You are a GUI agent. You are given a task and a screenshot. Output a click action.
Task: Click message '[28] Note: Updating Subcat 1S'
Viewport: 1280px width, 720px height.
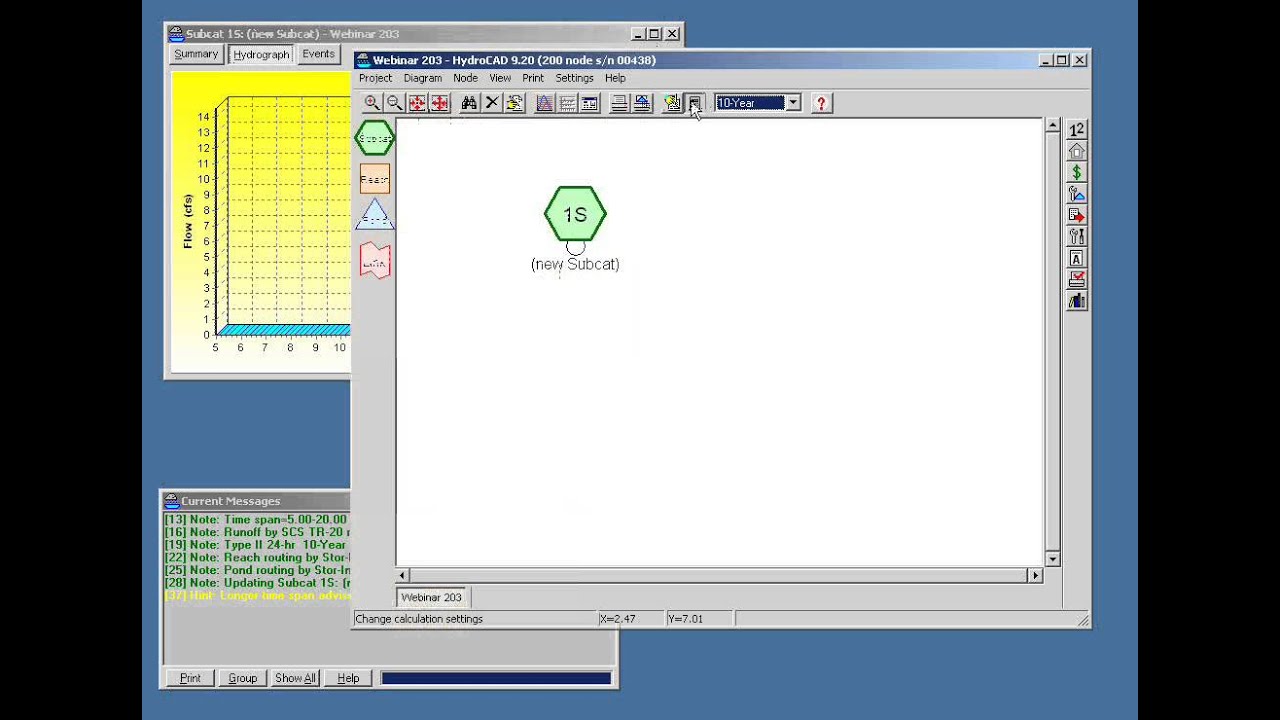point(257,582)
